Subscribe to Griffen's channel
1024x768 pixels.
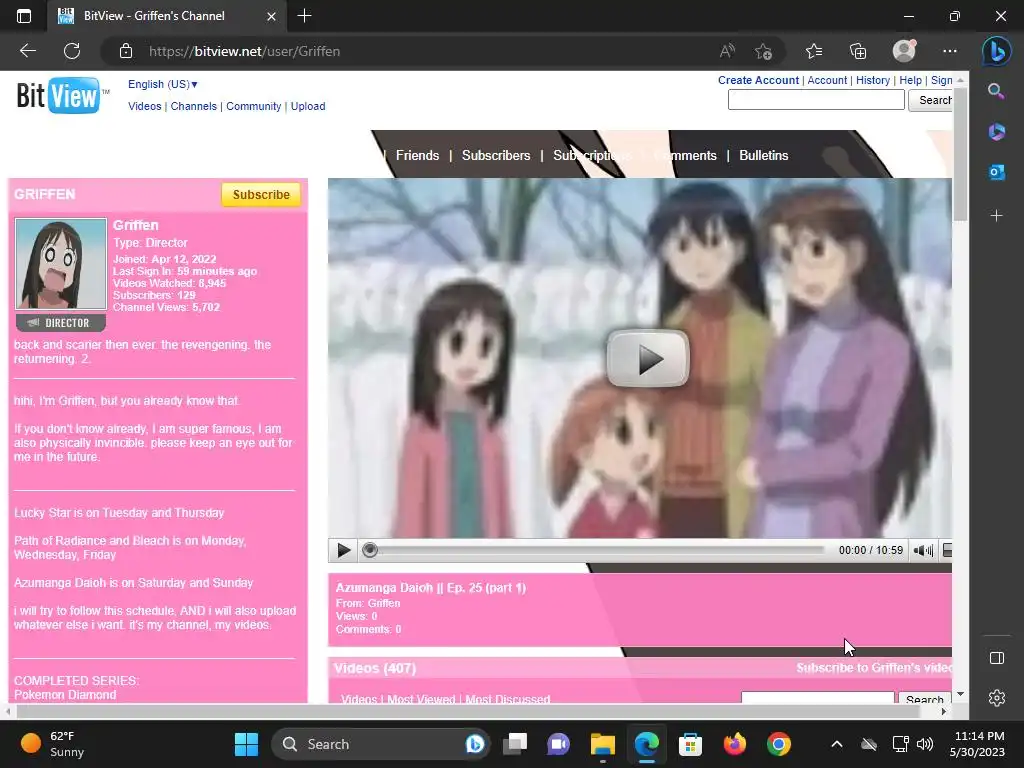point(261,195)
